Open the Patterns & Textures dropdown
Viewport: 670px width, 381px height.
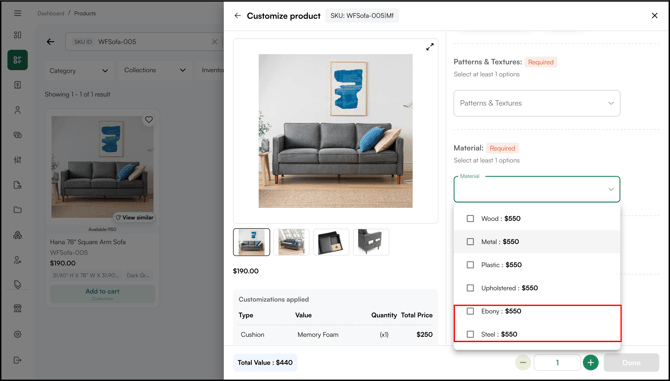click(537, 103)
